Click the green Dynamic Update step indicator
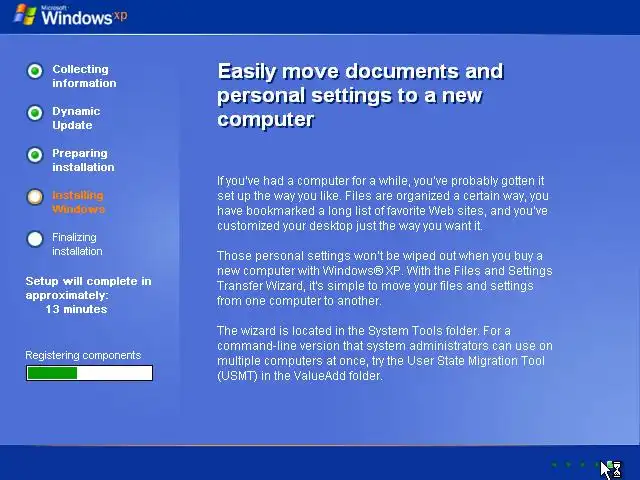Screen dimensions: 640x480 click(35, 113)
